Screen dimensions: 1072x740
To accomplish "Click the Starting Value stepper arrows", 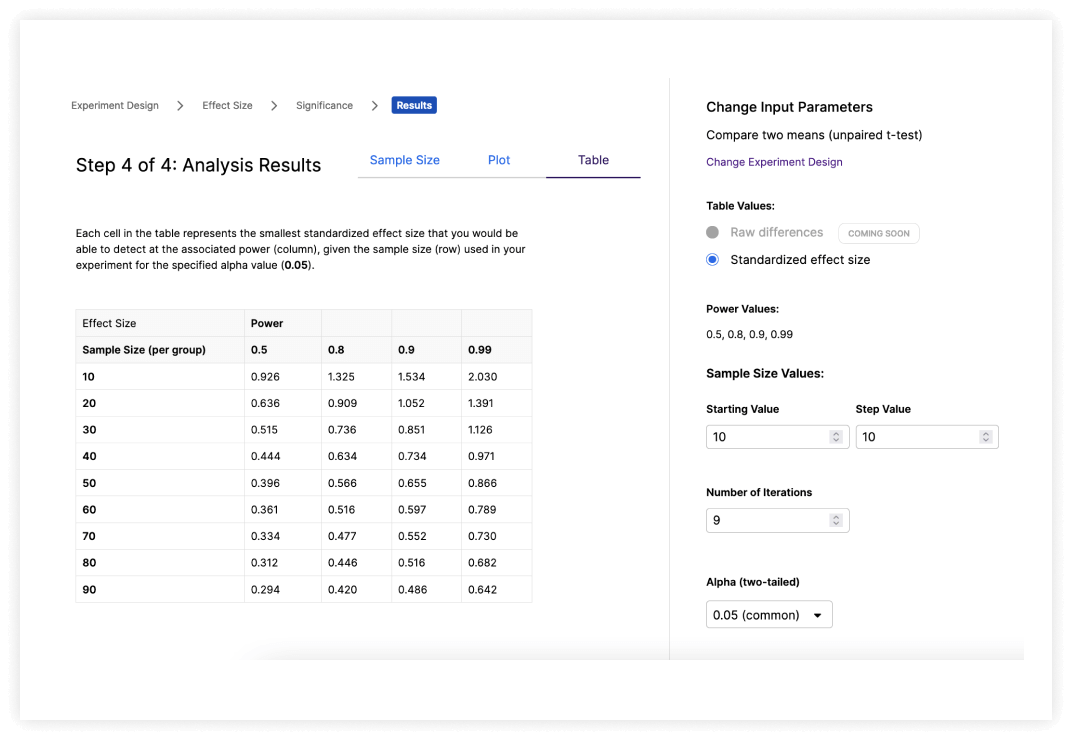I will point(836,437).
